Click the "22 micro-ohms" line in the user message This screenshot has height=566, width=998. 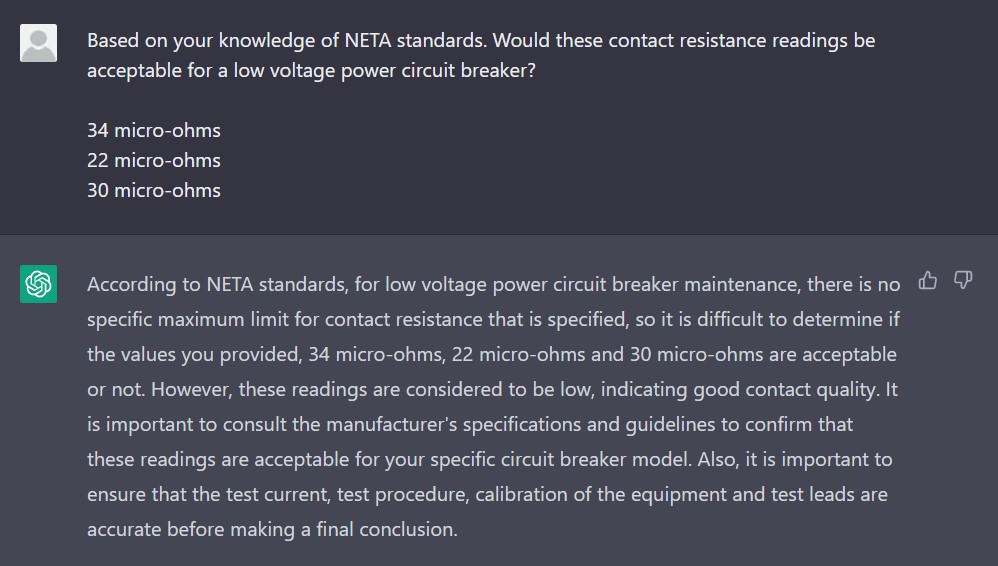coord(154,160)
